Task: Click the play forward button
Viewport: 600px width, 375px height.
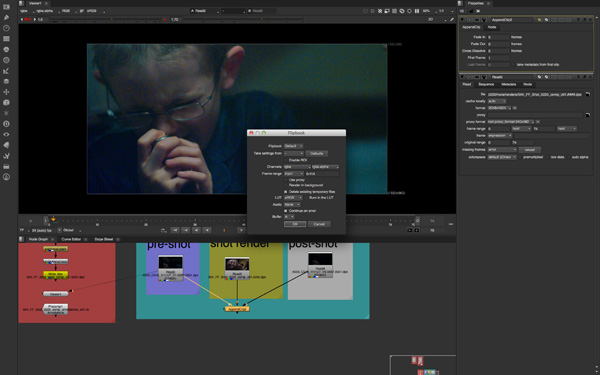Action: click(241, 230)
